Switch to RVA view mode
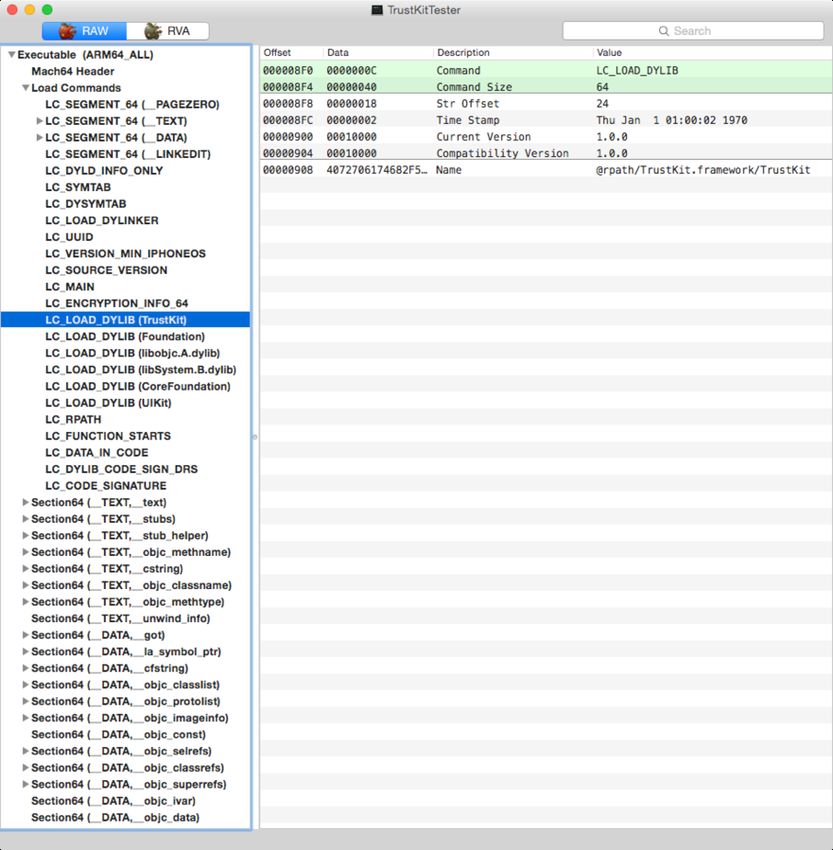Image resolution: width=833 pixels, height=850 pixels. tap(167, 31)
